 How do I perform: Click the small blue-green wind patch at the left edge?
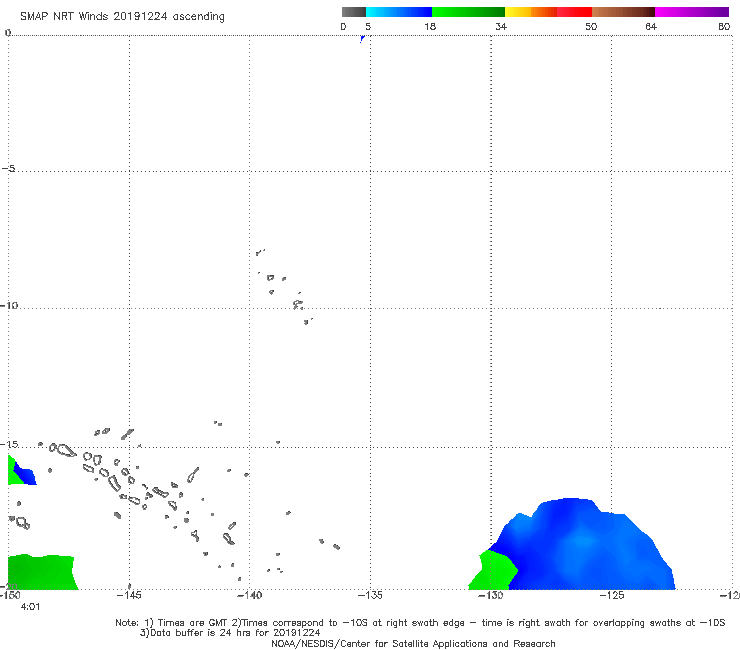tap(21, 471)
